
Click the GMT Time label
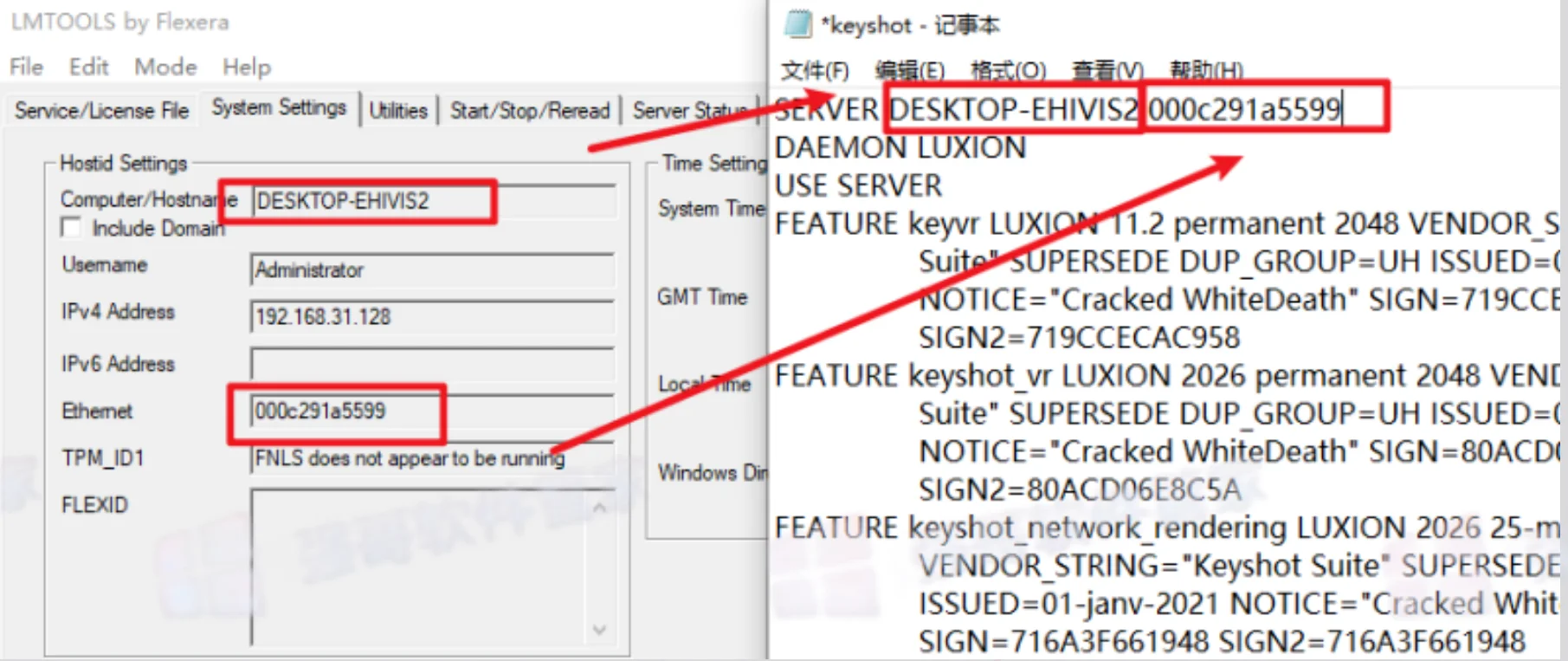tap(702, 297)
